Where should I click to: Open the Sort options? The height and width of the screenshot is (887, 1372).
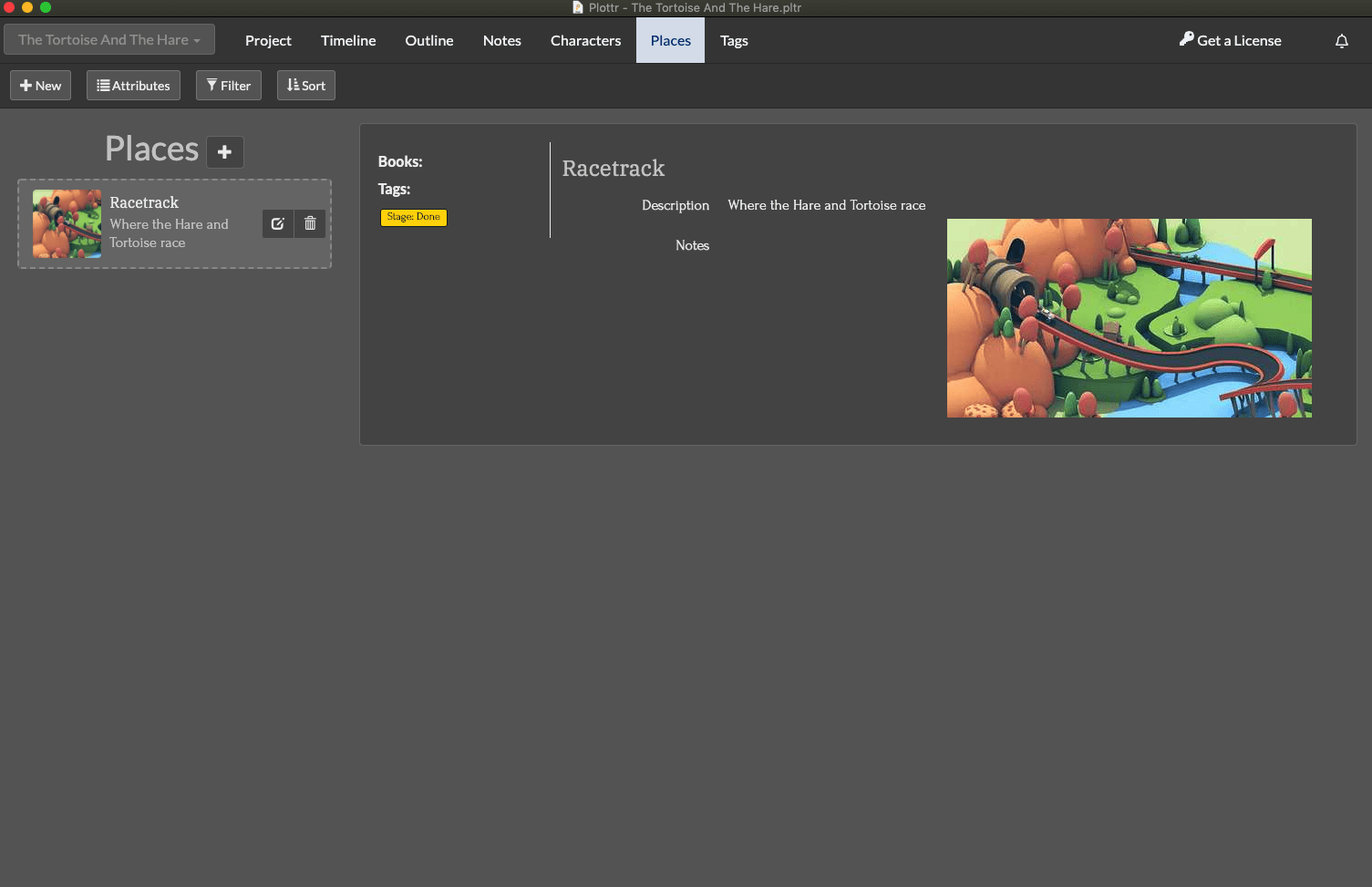(306, 86)
